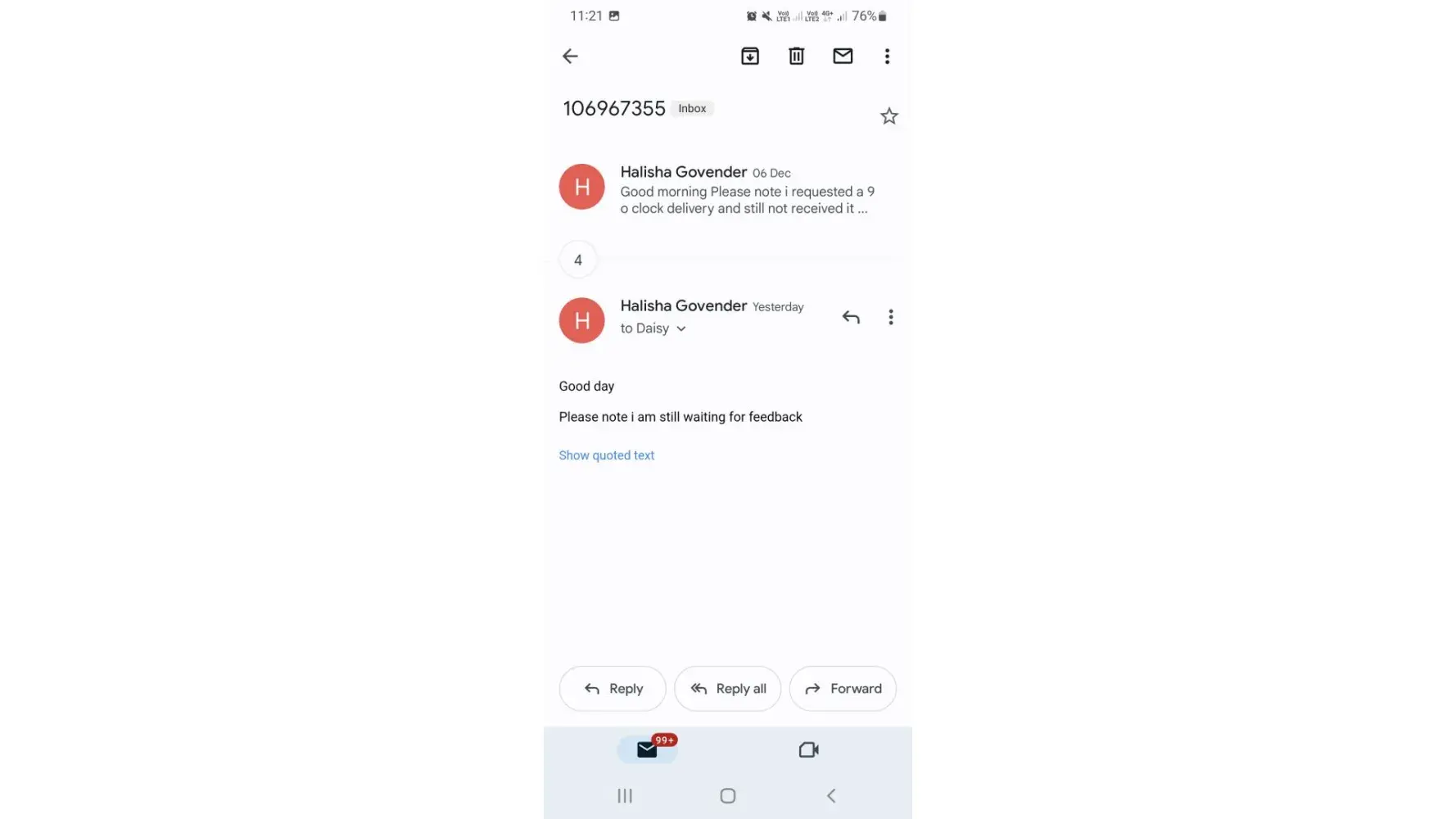
Task: Expand the 4 collapsed messages
Action: click(578, 260)
